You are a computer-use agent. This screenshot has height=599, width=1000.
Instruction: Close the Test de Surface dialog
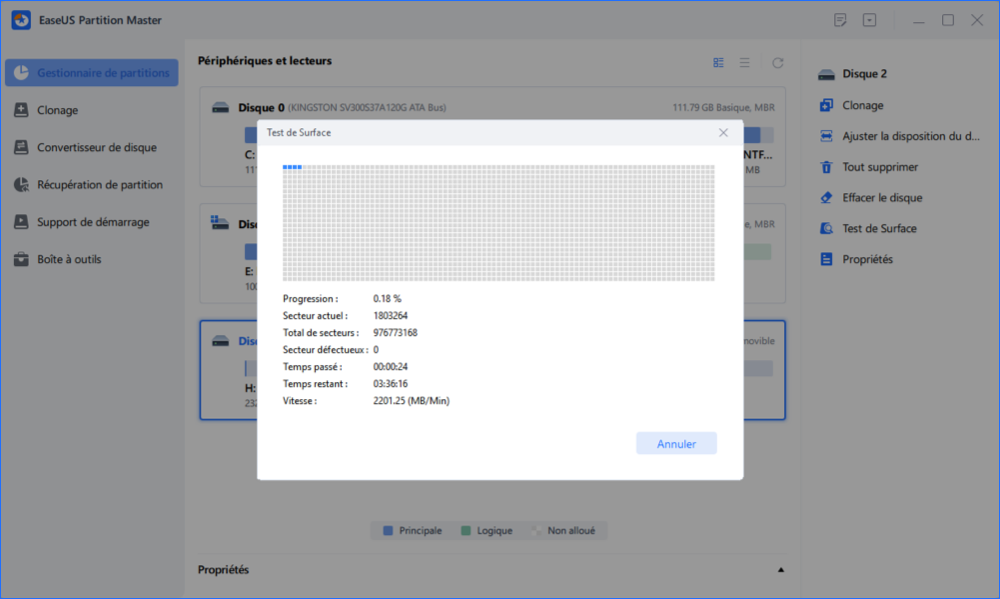pos(723,132)
